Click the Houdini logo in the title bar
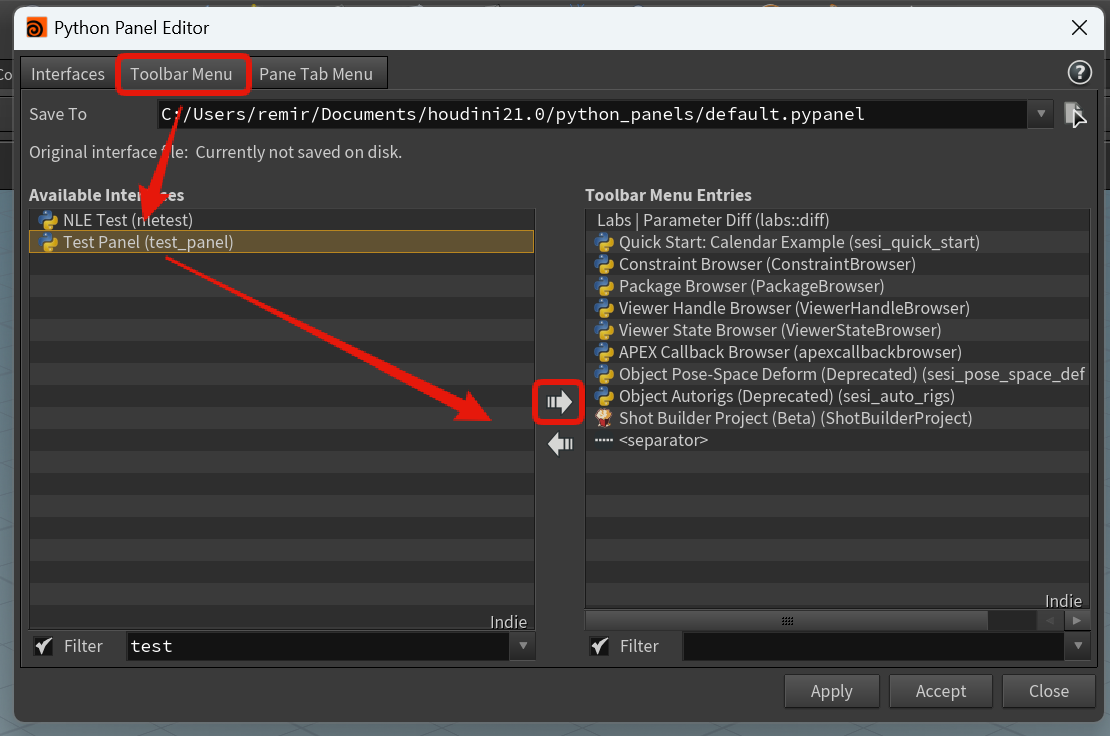The height and width of the screenshot is (736, 1110). (x=36, y=28)
